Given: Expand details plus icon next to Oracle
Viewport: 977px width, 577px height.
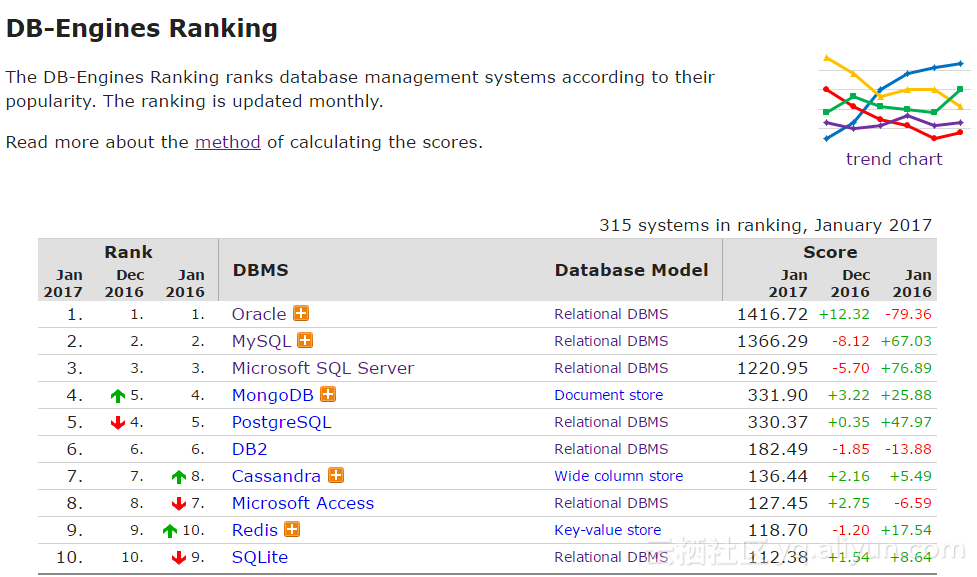Looking at the screenshot, I should pyautogui.click(x=301, y=313).
